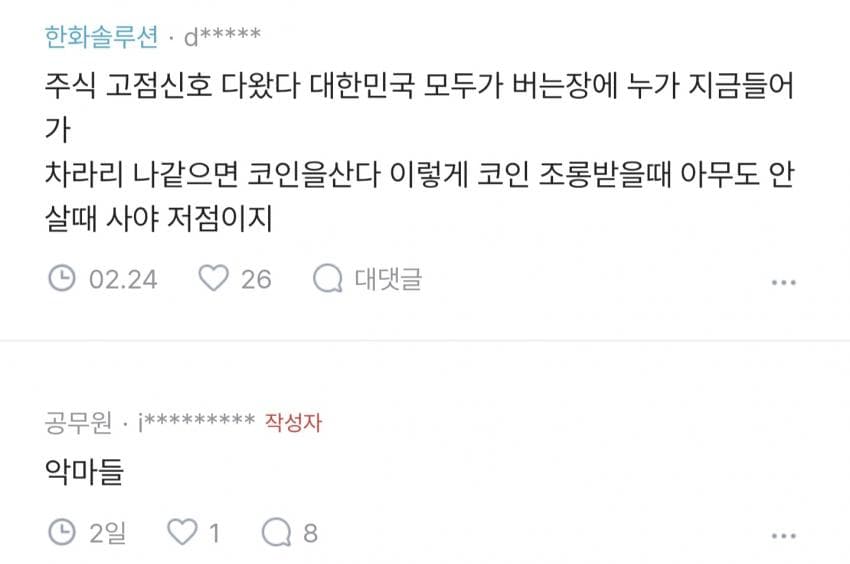Select the 악마들 reply text
The height and width of the screenshot is (564, 850).
pos(84,472)
